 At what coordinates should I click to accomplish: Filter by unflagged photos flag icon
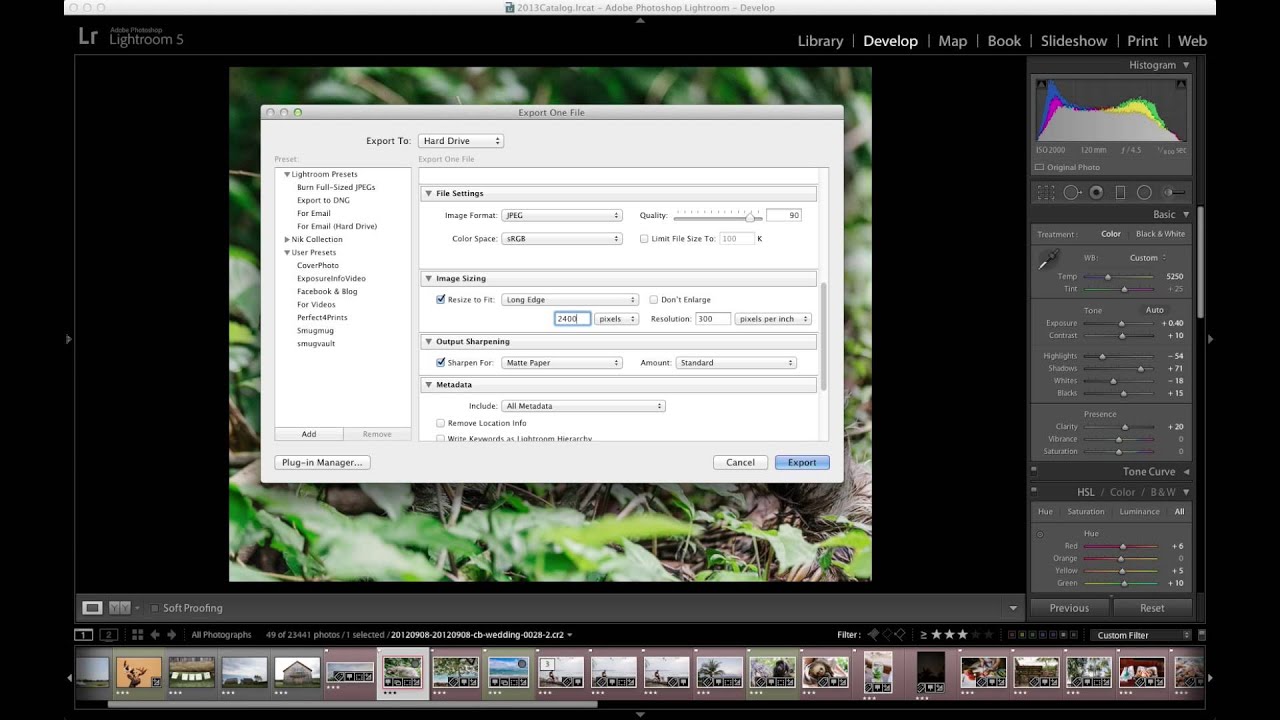click(886, 634)
